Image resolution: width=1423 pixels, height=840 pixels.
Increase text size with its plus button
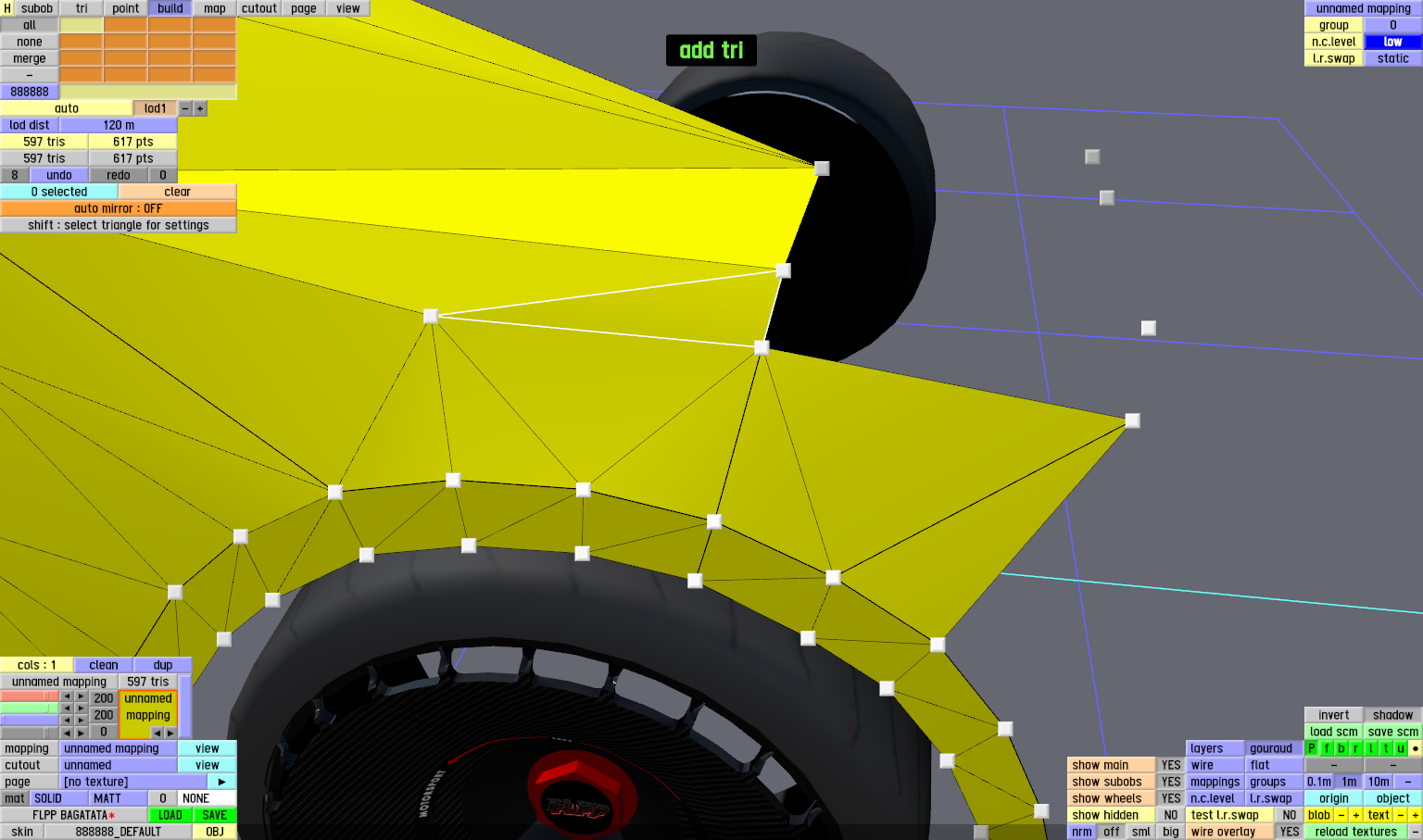point(1416,815)
